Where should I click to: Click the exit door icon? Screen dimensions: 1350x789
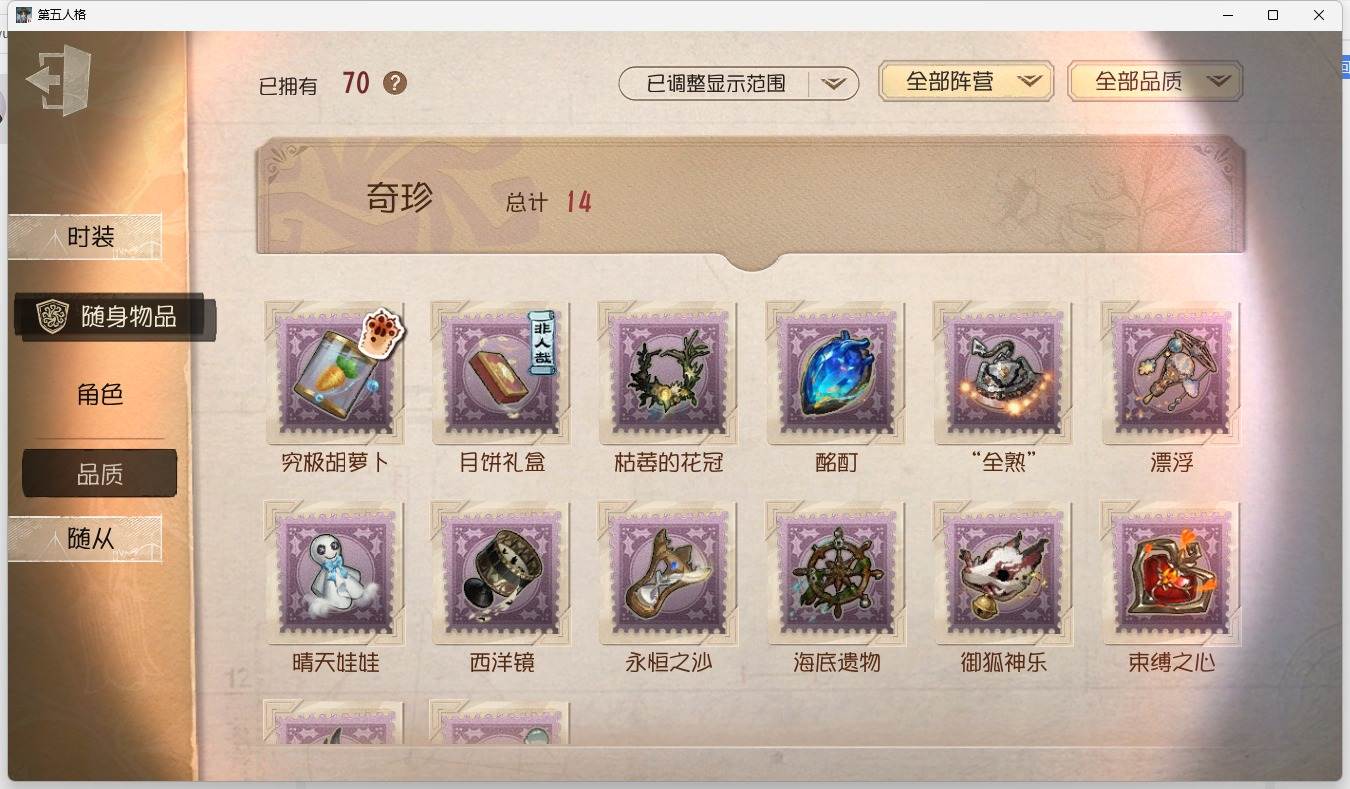[x=59, y=80]
